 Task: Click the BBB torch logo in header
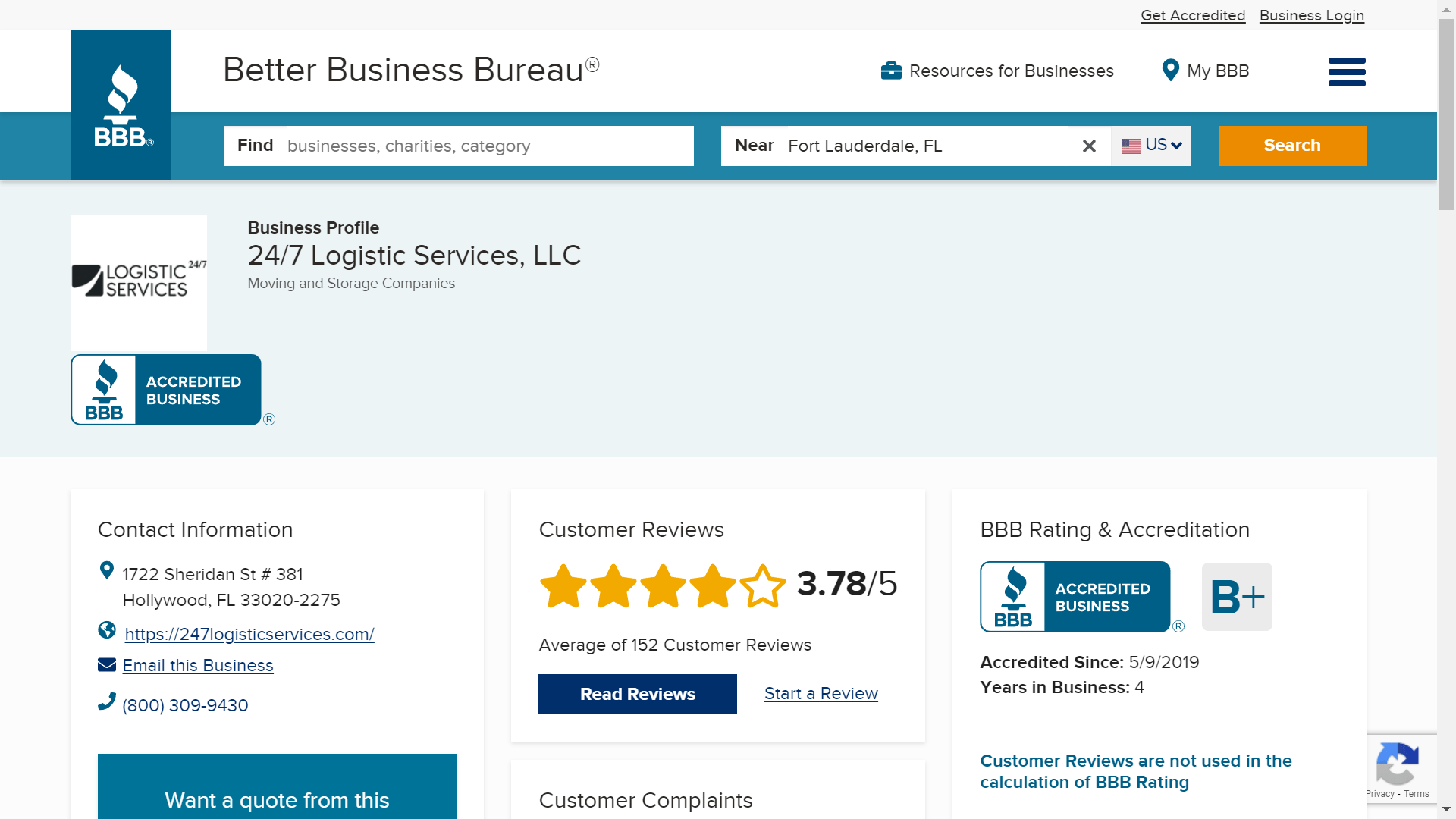point(121,105)
